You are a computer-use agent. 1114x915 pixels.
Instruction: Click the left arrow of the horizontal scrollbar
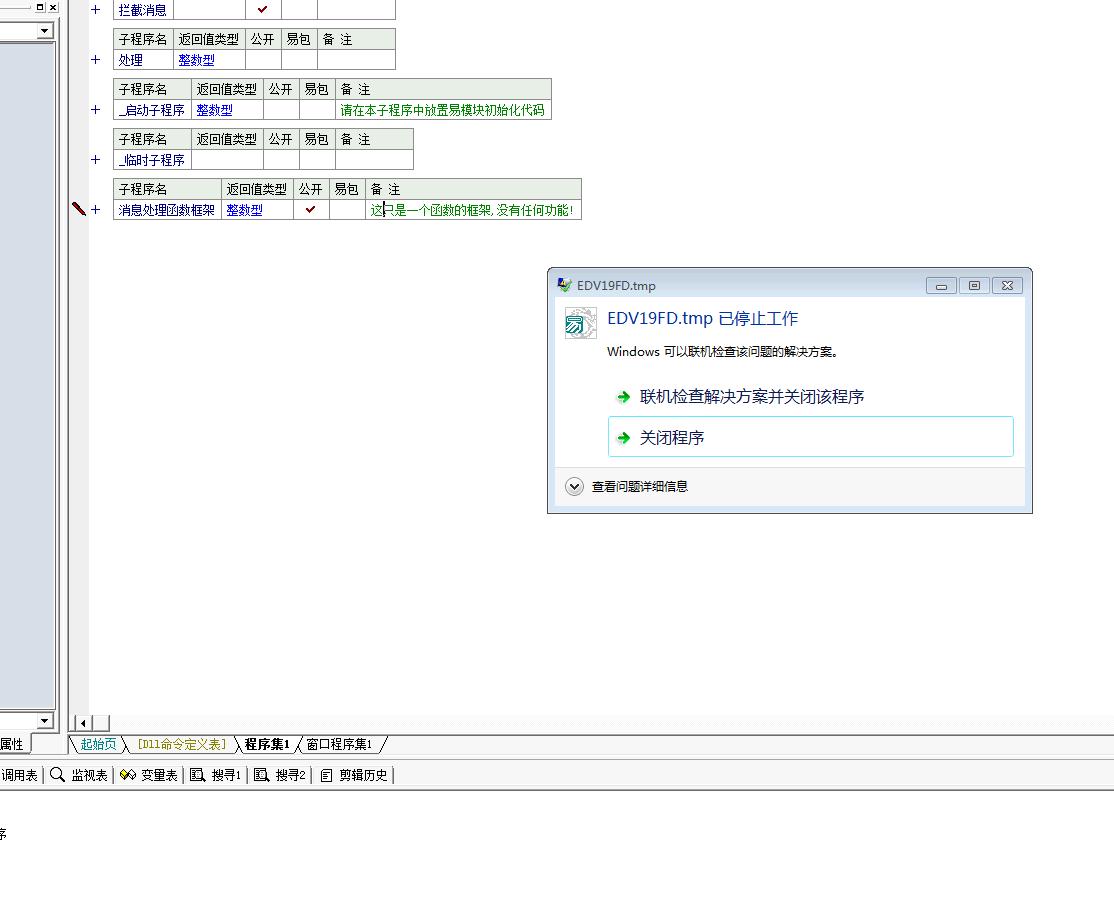coord(83,723)
